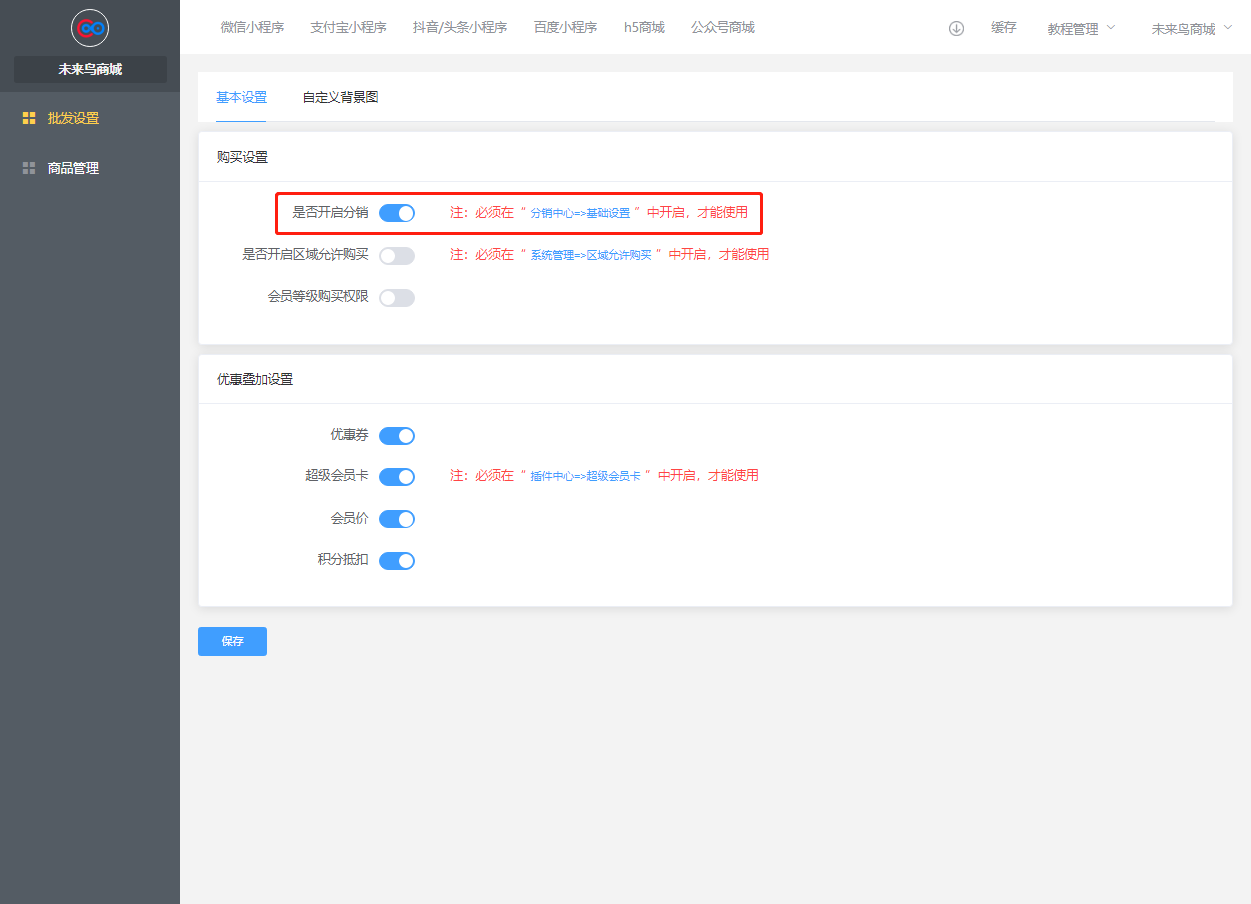The height and width of the screenshot is (904, 1251).
Task: Disable the 优惠券 stacking switch
Action: (397, 436)
